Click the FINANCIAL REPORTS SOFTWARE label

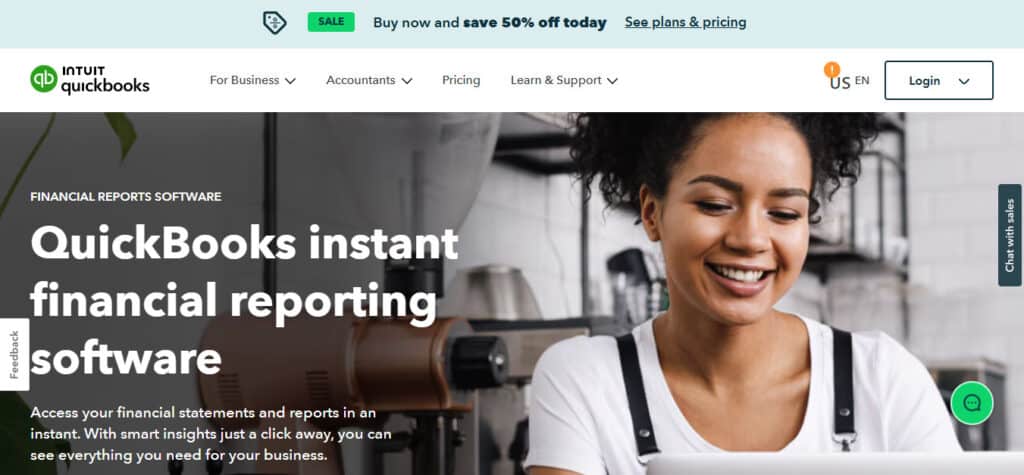[x=125, y=197]
